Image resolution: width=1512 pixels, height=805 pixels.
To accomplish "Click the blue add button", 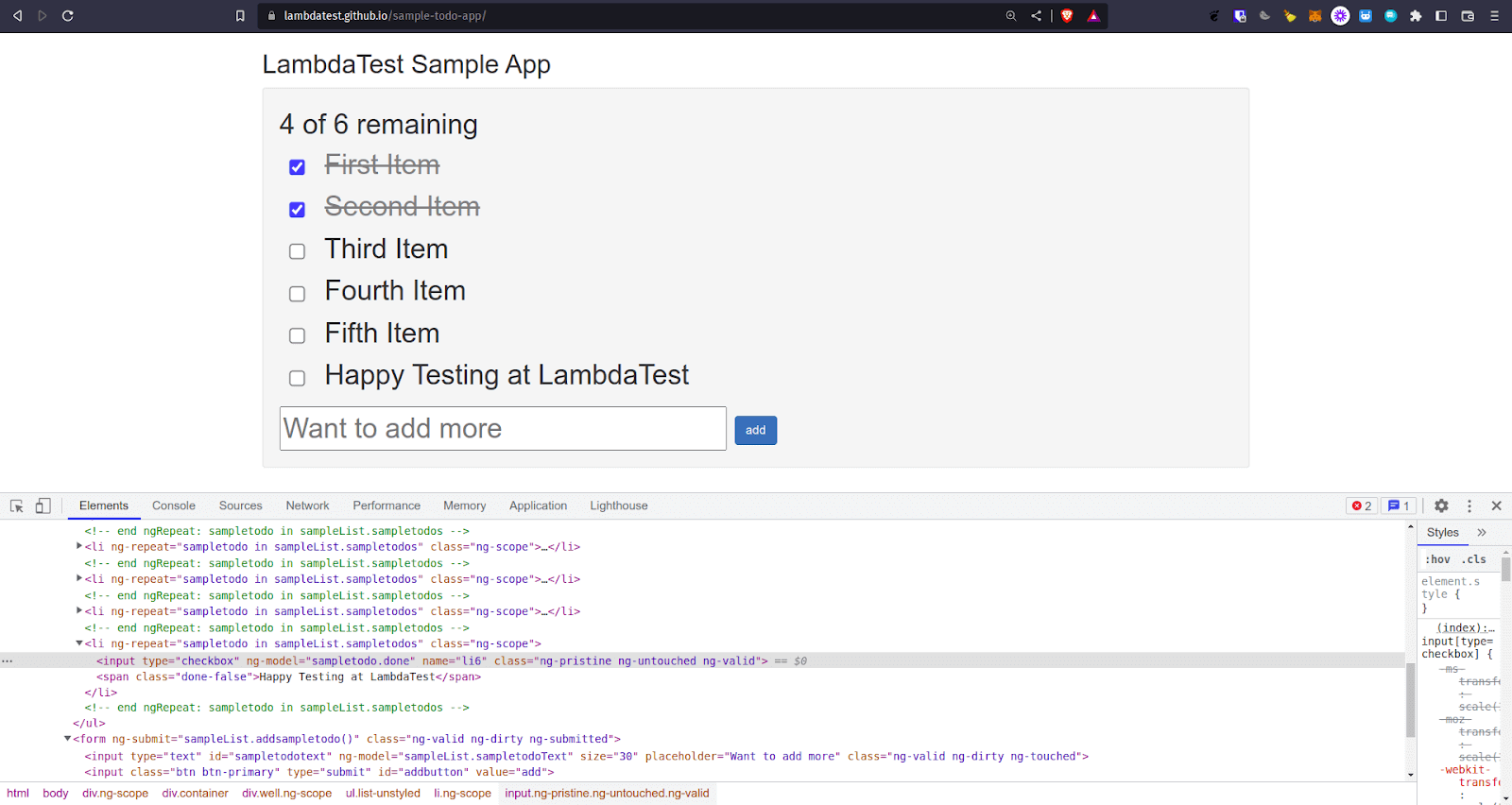I will tap(756, 431).
